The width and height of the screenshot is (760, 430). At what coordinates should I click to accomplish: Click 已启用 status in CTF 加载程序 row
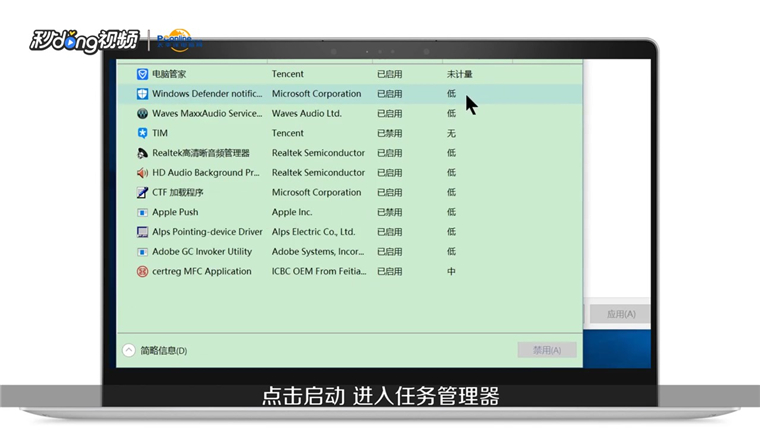click(390, 192)
